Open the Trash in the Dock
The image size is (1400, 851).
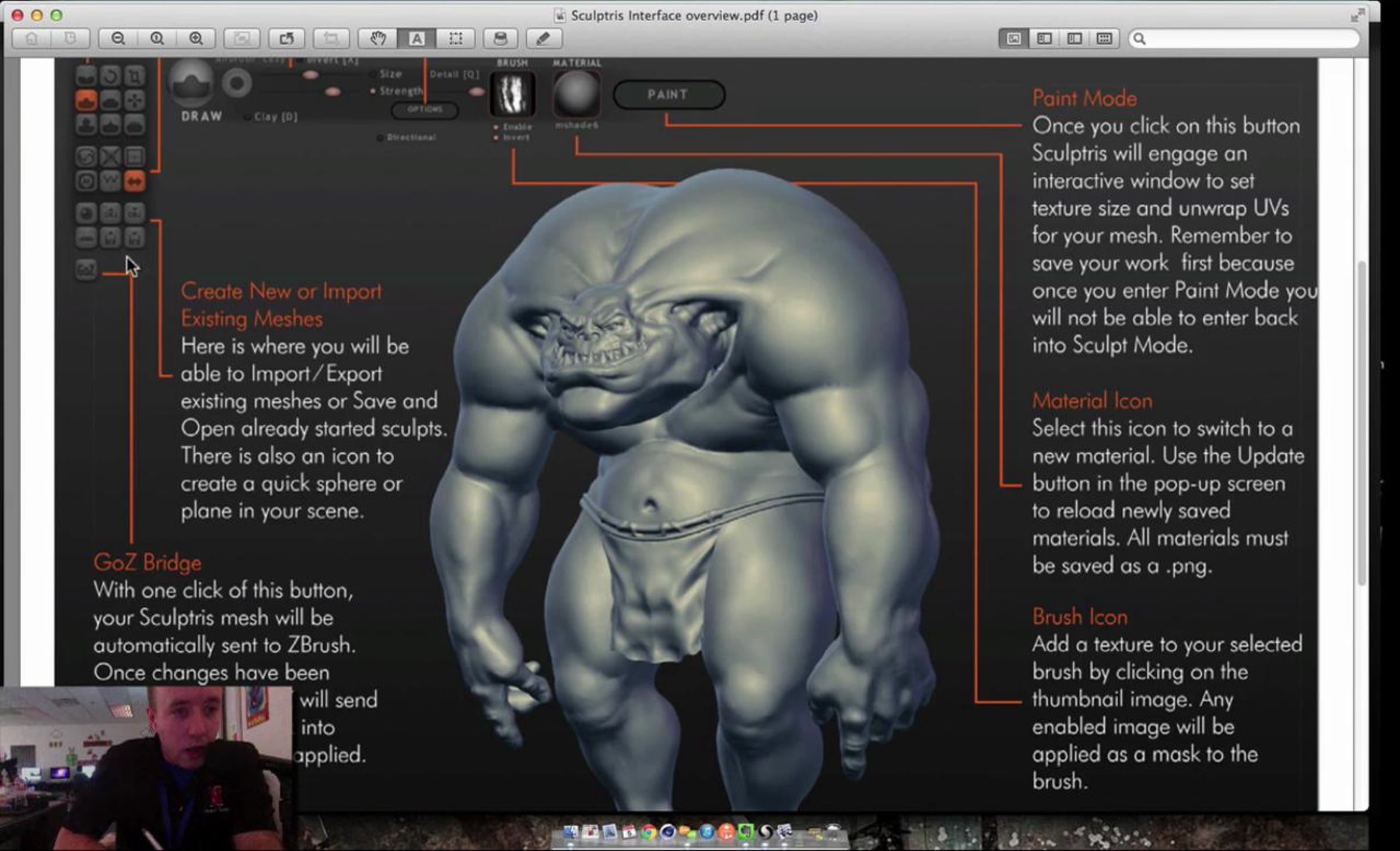tap(834, 831)
